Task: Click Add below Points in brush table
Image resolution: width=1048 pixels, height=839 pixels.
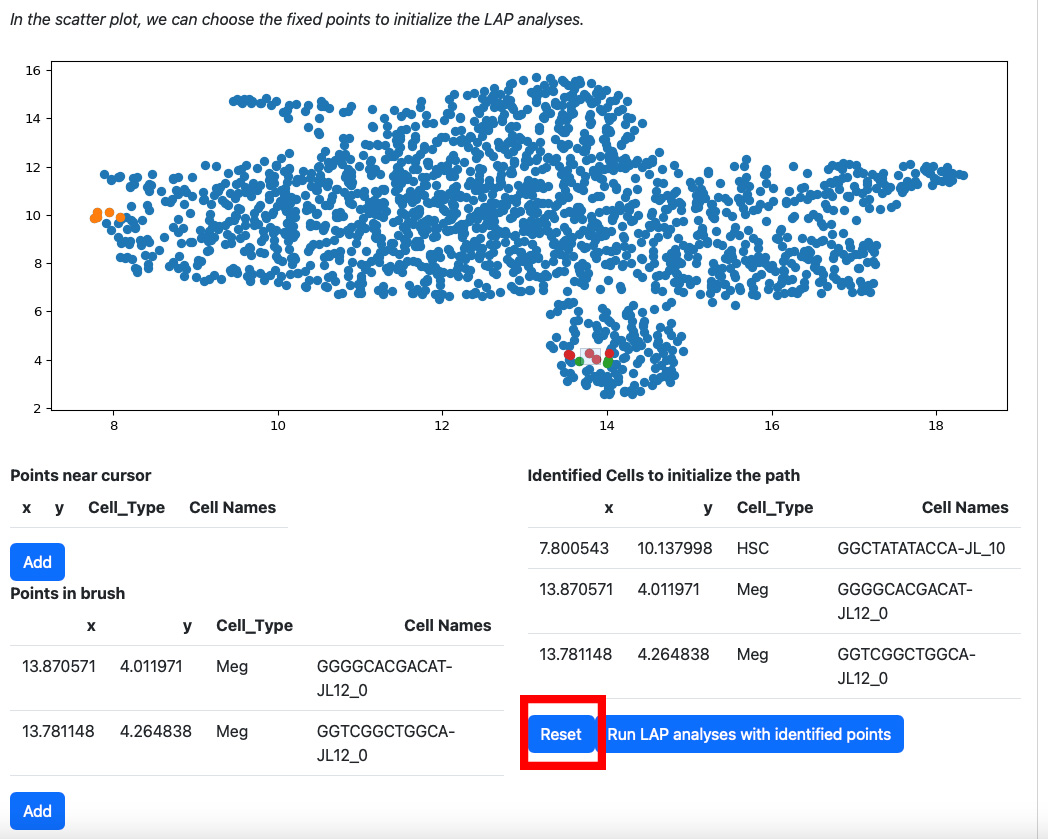Action: point(37,811)
